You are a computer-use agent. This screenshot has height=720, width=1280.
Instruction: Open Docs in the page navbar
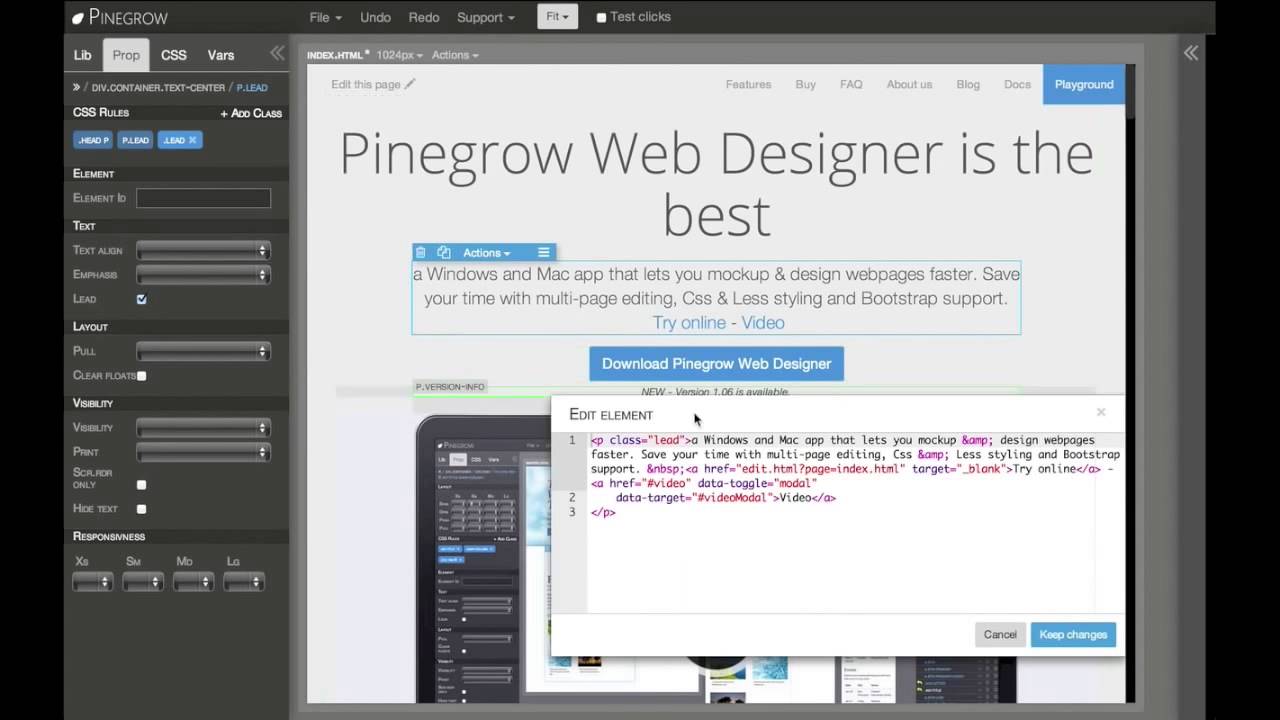pyautogui.click(x=1017, y=84)
